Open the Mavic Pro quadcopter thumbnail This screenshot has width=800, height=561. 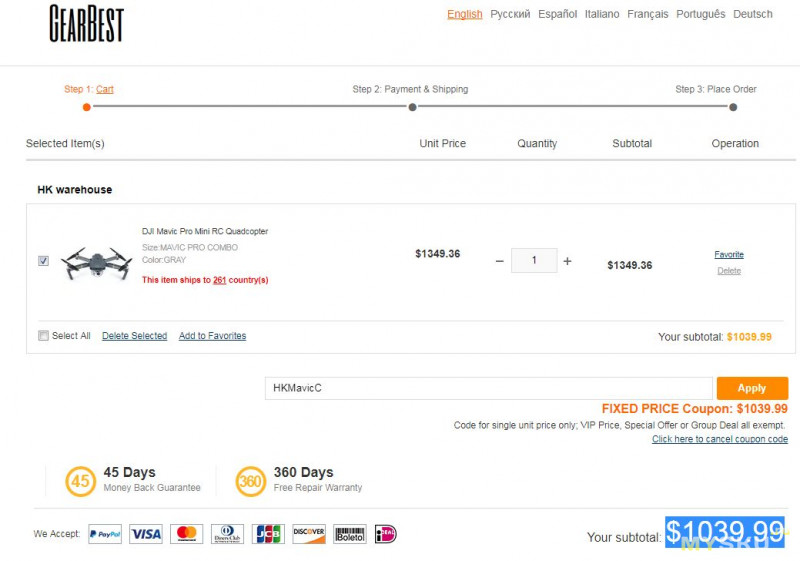(97, 263)
